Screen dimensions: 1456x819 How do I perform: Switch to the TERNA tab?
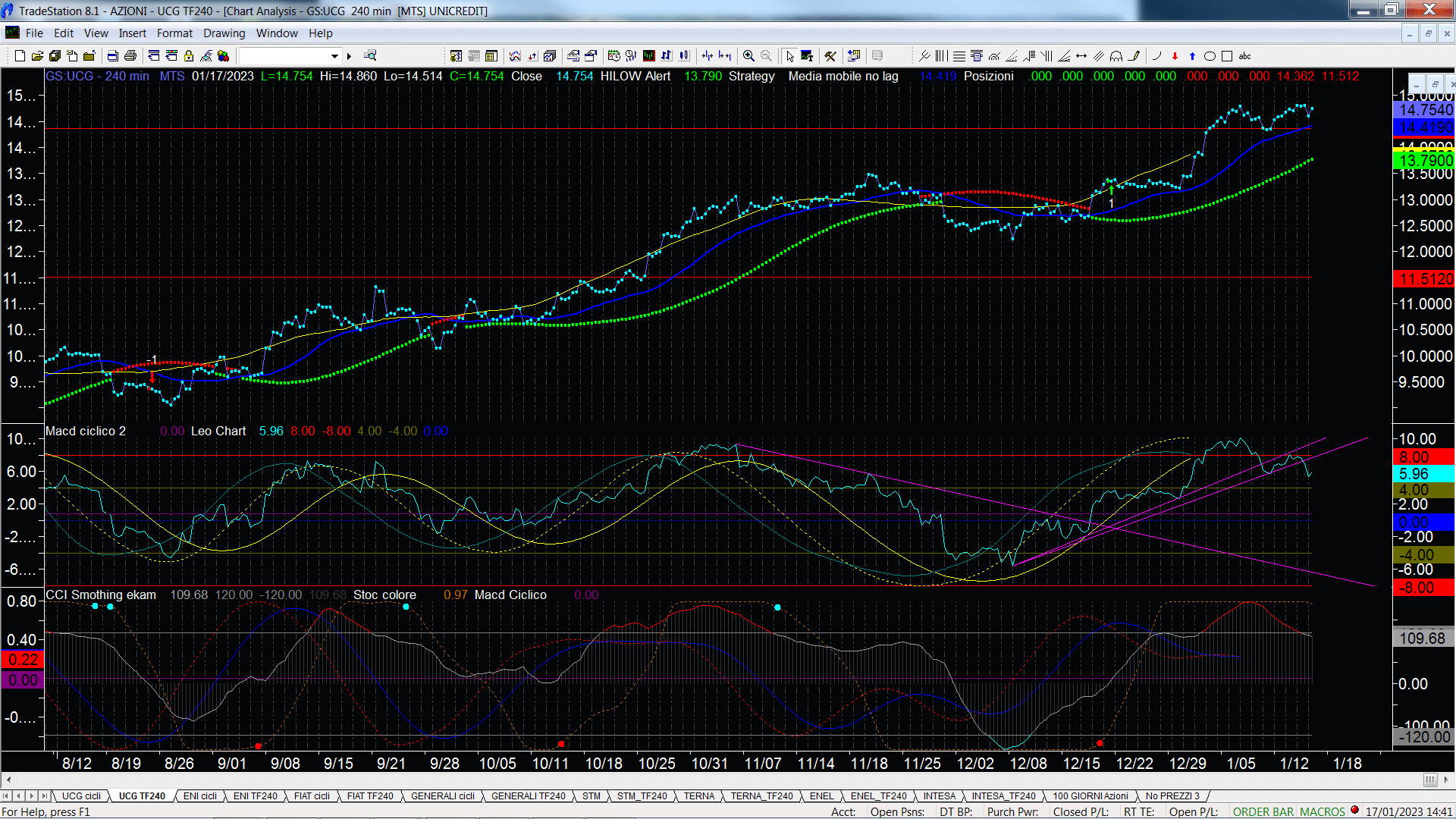click(x=699, y=796)
